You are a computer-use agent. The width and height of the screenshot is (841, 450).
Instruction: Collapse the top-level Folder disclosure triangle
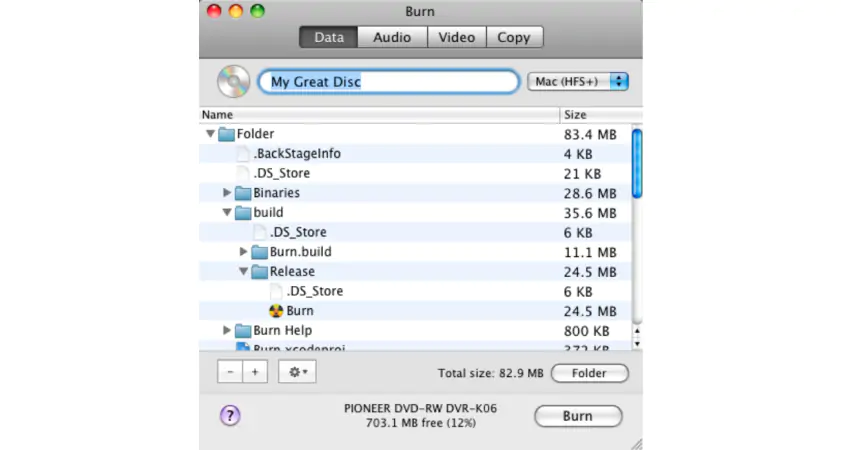click(x=210, y=134)
